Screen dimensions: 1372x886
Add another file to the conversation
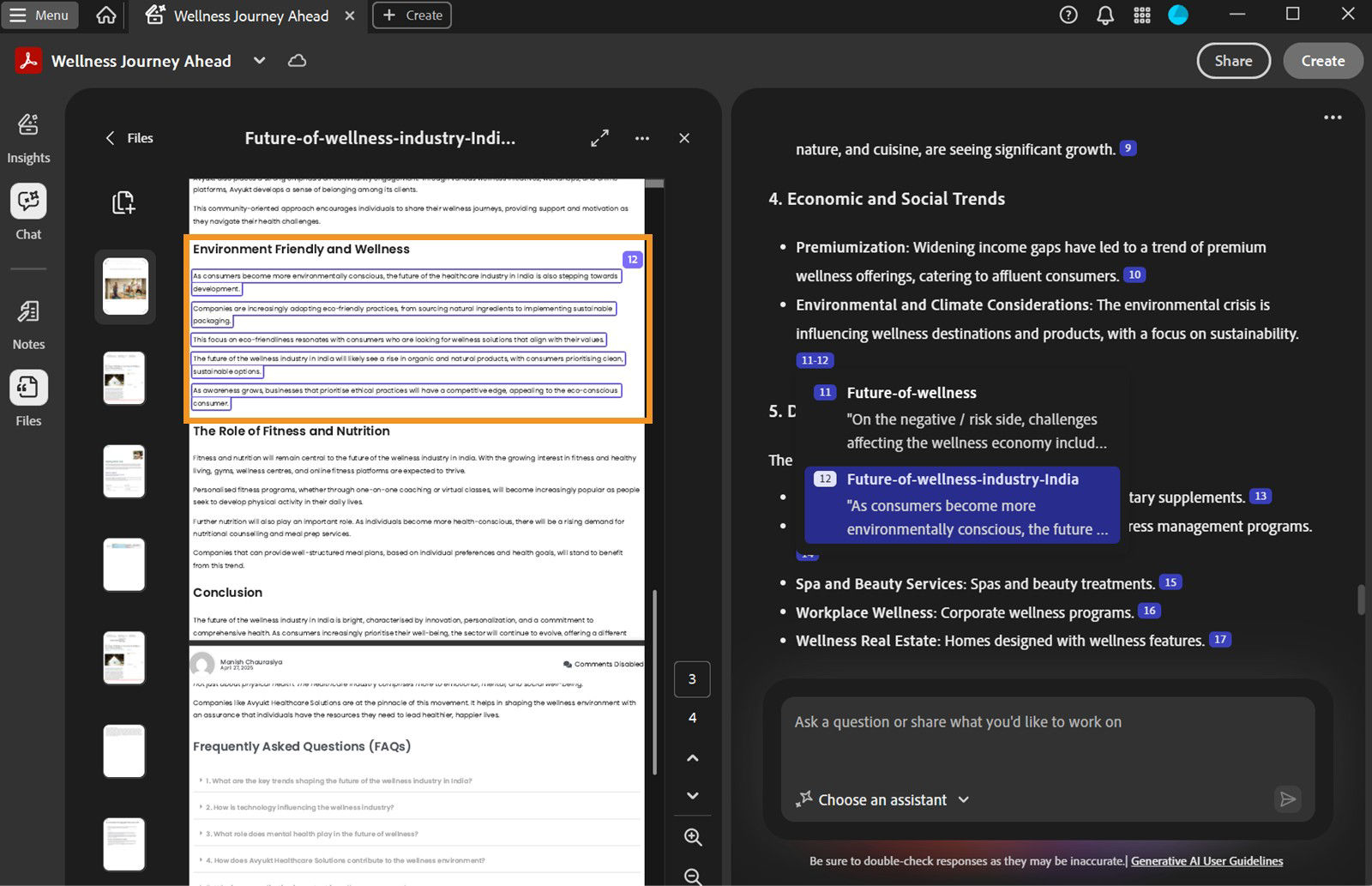coord(124,203)
